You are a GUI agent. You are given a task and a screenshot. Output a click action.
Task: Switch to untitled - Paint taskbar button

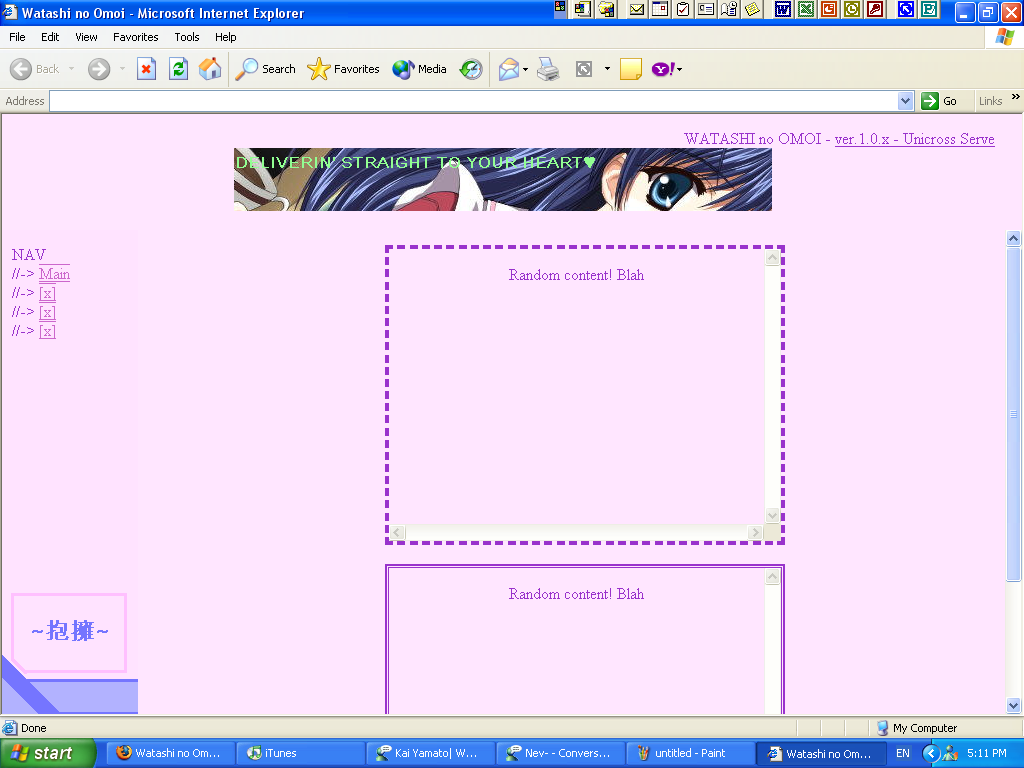(x=690, y=753)
